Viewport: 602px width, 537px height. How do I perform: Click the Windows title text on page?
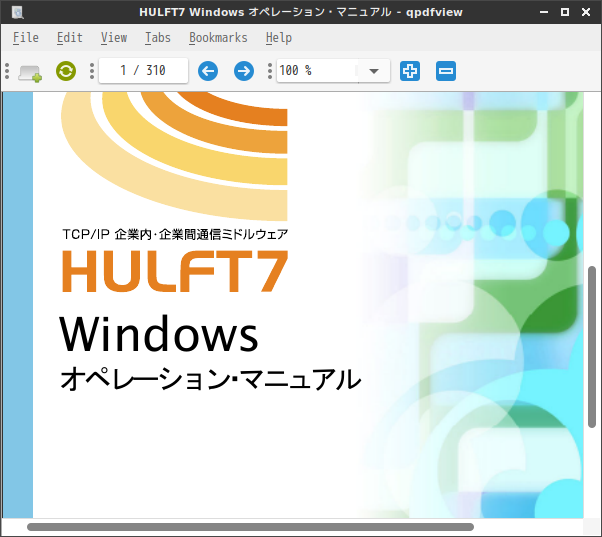click(x=159, y=333)
